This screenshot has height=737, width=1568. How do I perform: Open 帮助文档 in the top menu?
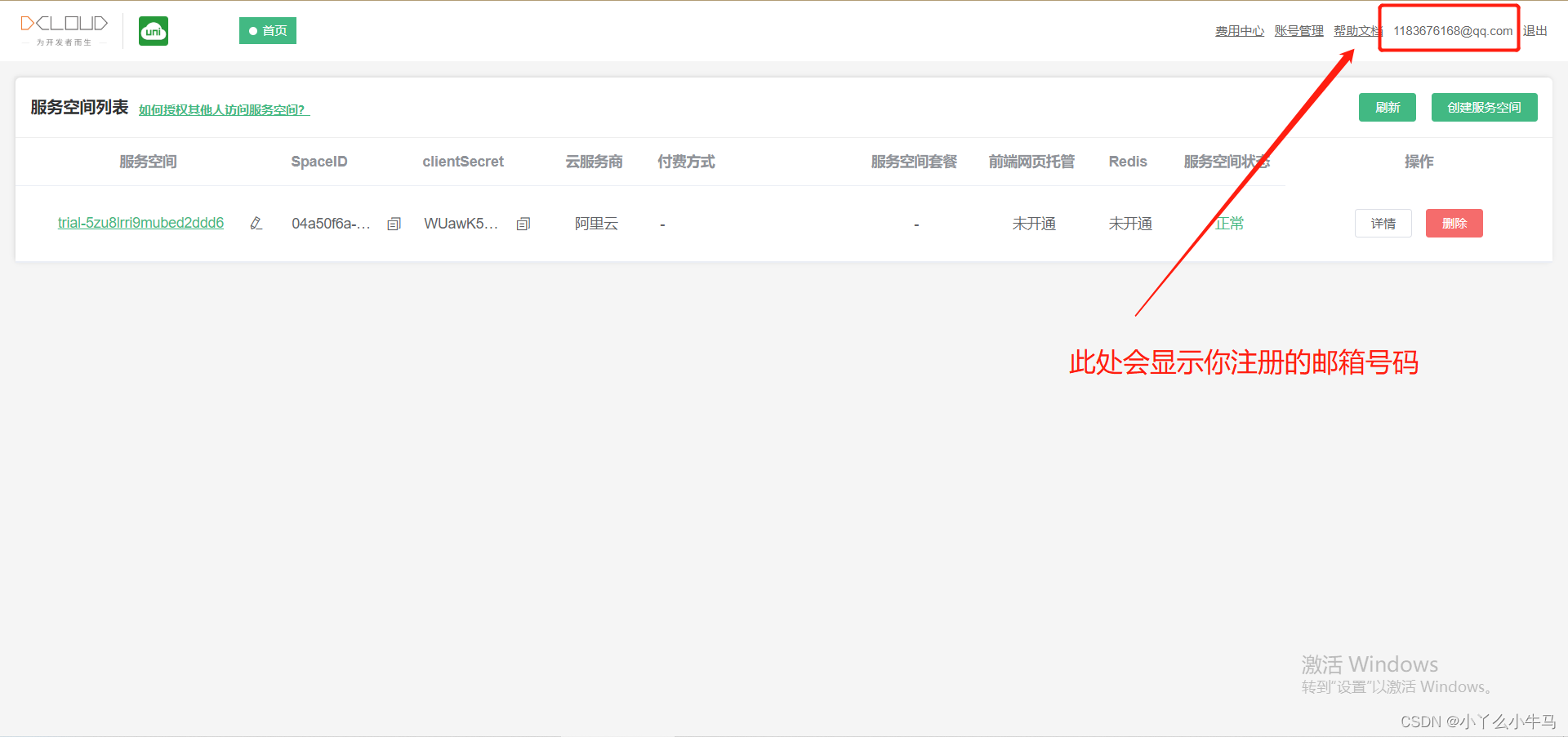point(1357,31)
